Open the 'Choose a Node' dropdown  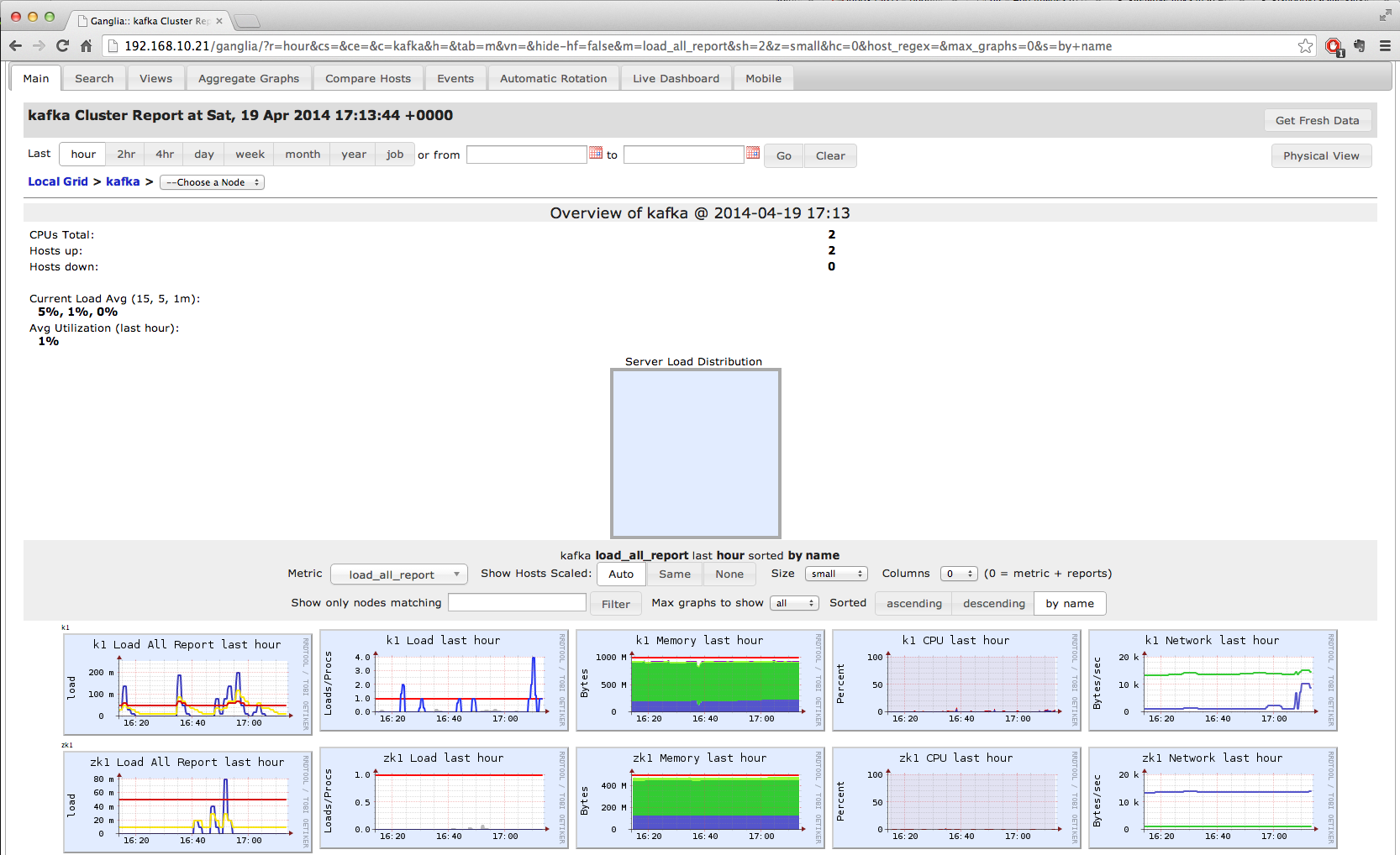212,182
